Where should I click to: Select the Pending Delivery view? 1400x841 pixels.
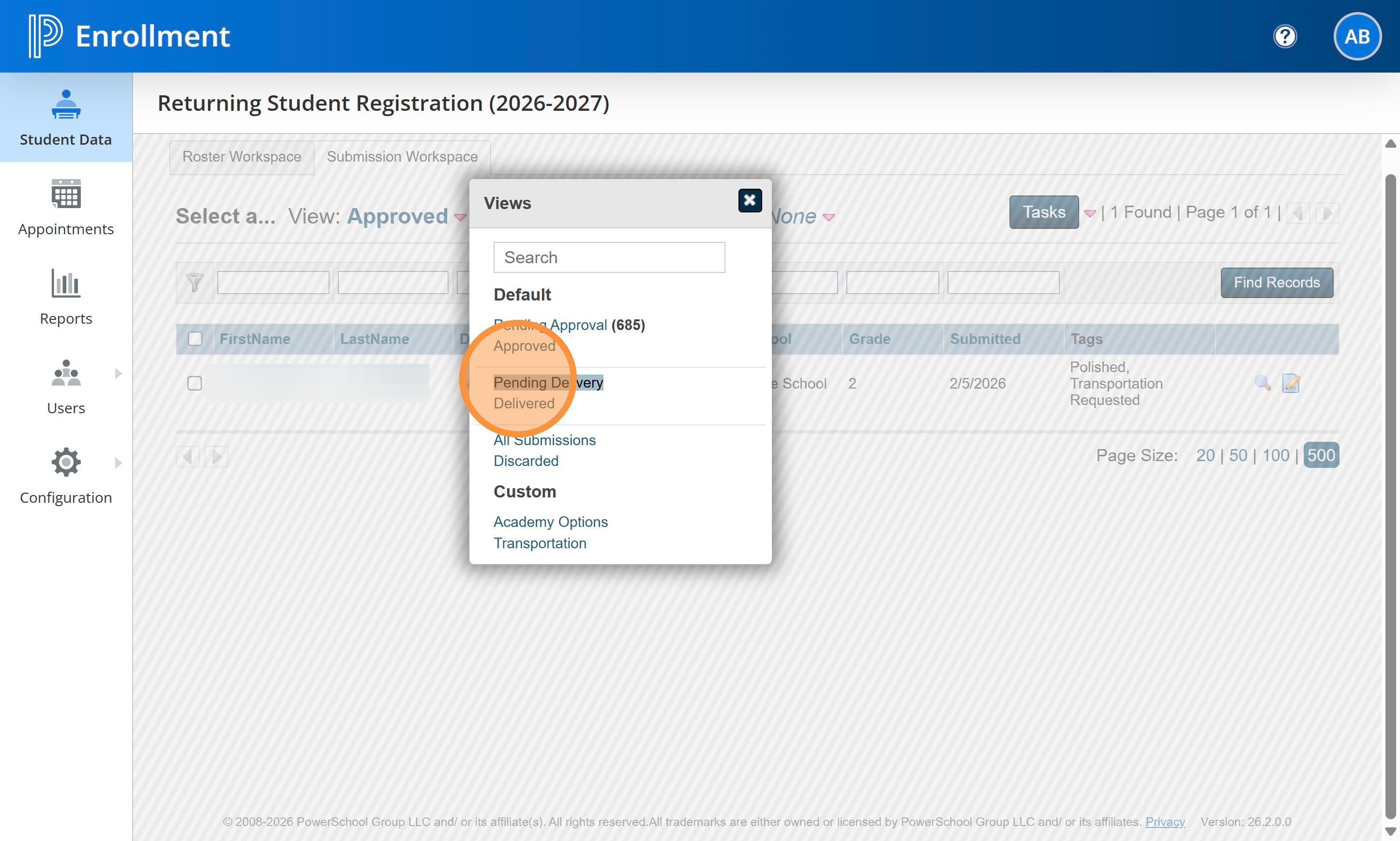click(547, 383)
